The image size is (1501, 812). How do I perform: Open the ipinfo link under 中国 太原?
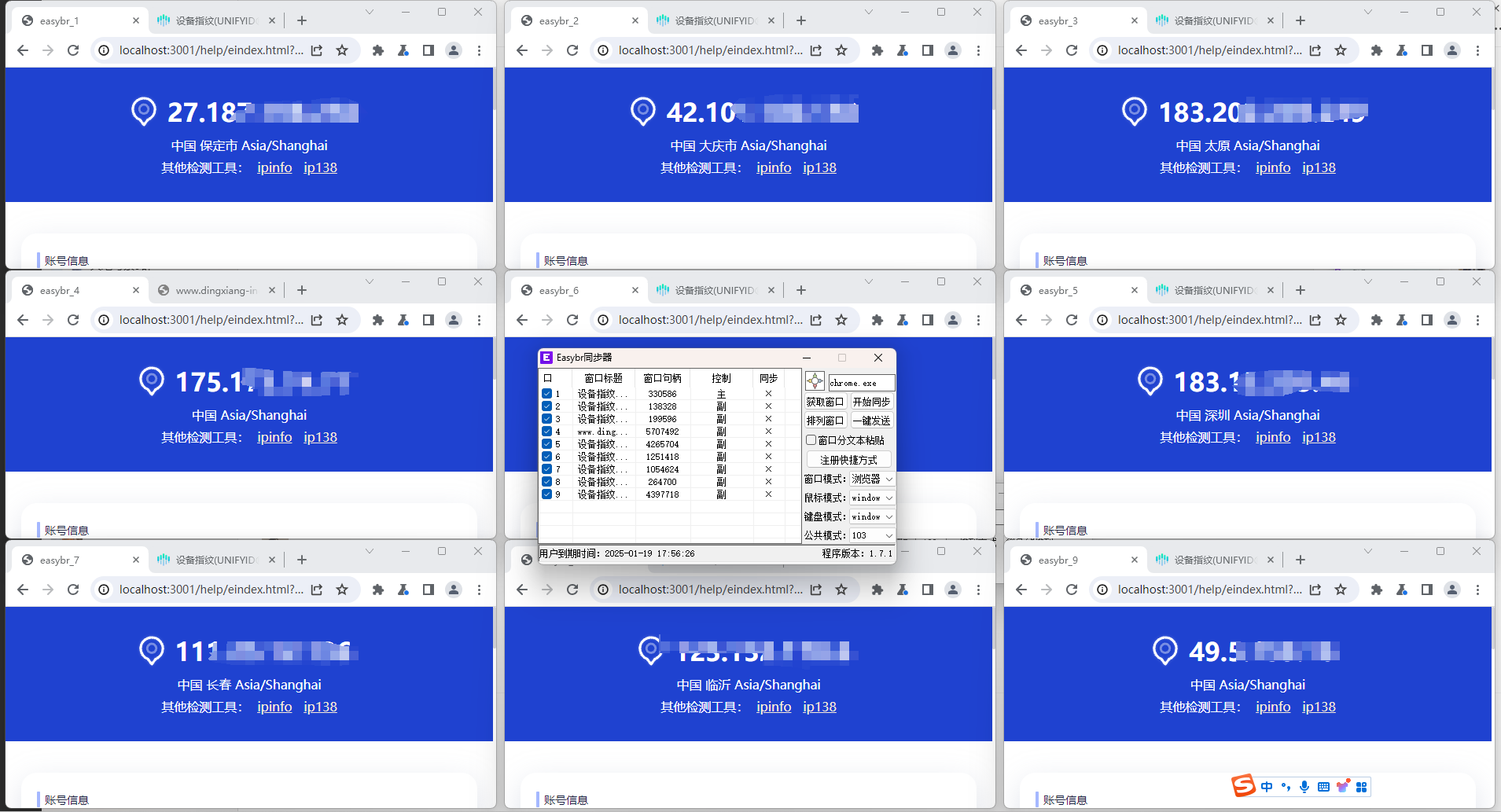pyautogui.click(x=1272, y=167)
